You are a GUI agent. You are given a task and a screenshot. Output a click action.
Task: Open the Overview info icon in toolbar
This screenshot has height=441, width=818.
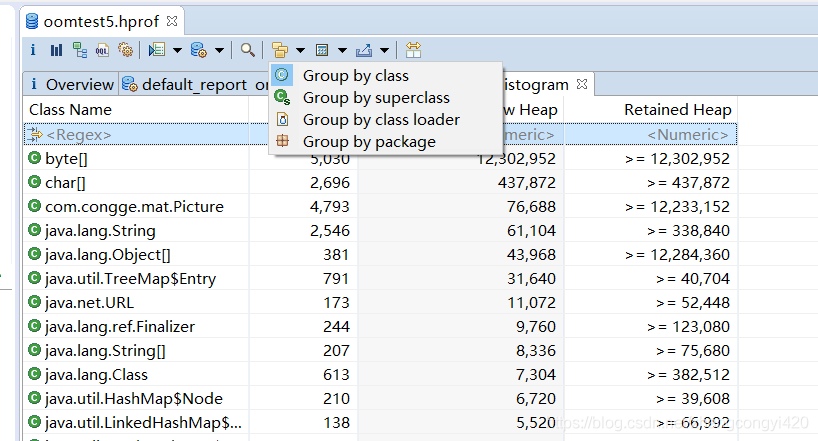[x=33, y=49]
